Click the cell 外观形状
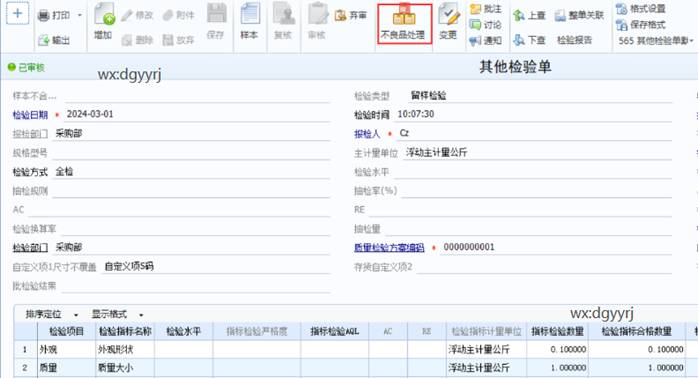 click(125, 350)
